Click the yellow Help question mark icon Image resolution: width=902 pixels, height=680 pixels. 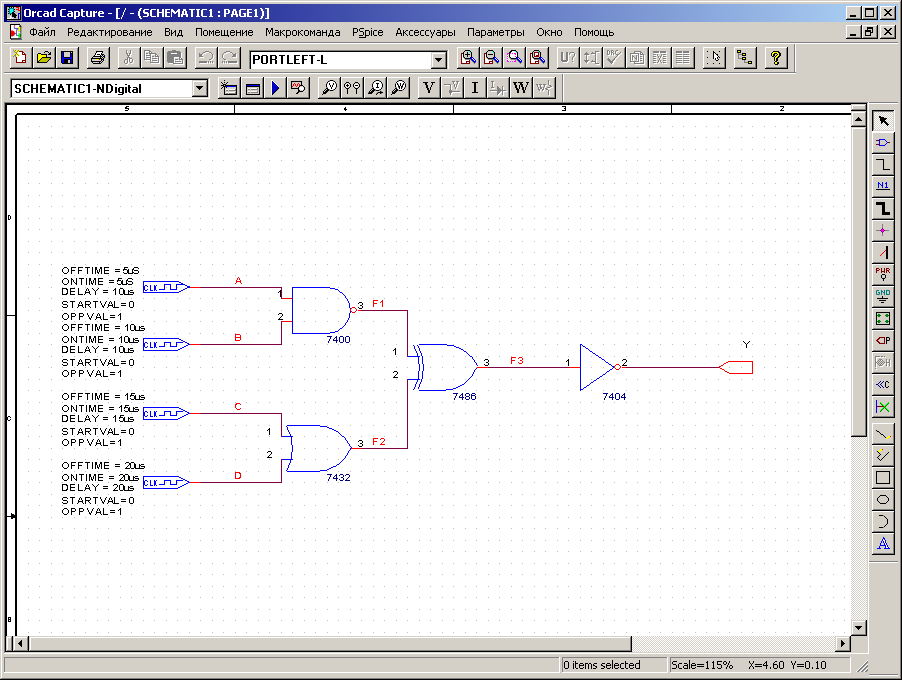(775, 58)
